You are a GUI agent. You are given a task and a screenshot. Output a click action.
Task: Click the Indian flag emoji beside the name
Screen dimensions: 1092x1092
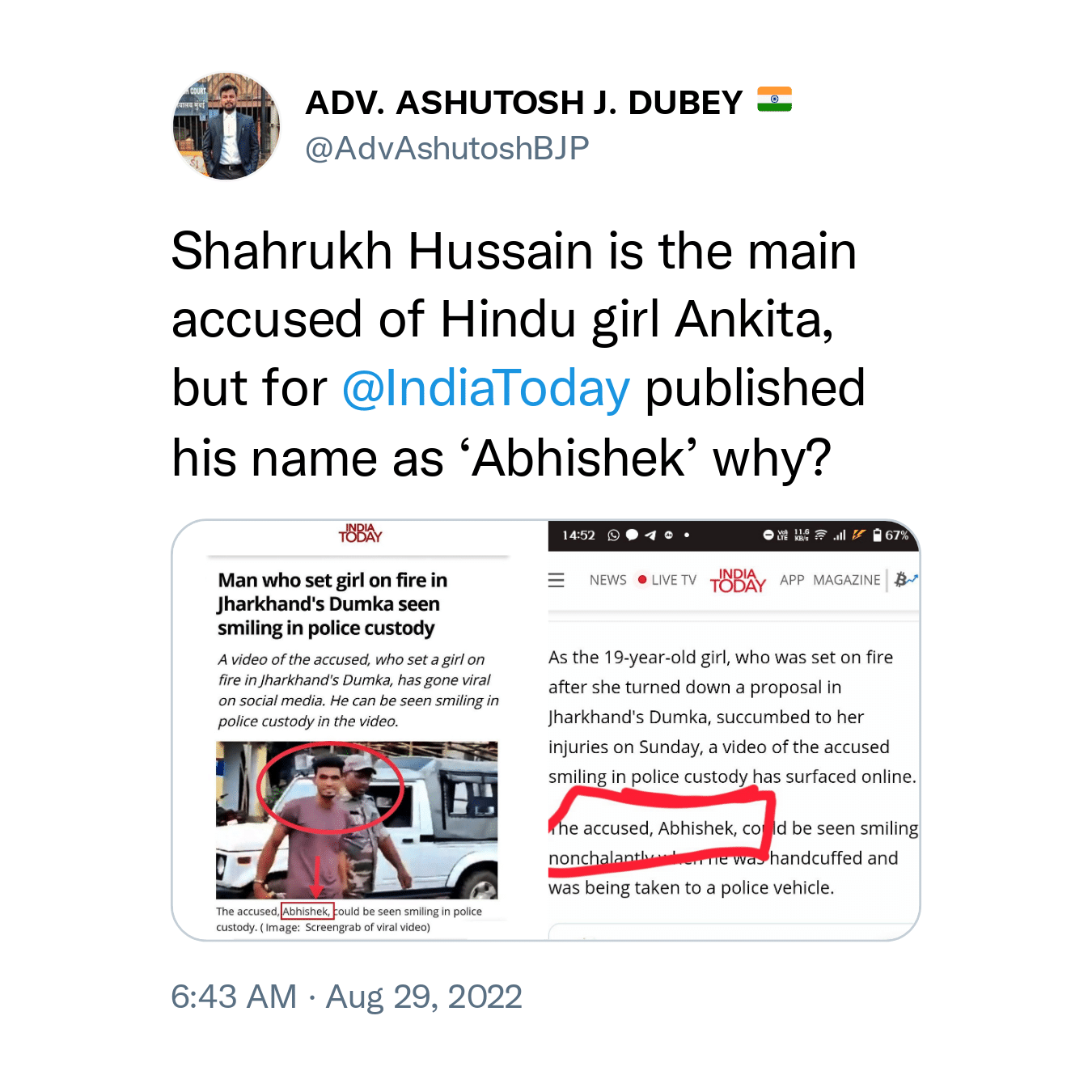pos(774,99)
